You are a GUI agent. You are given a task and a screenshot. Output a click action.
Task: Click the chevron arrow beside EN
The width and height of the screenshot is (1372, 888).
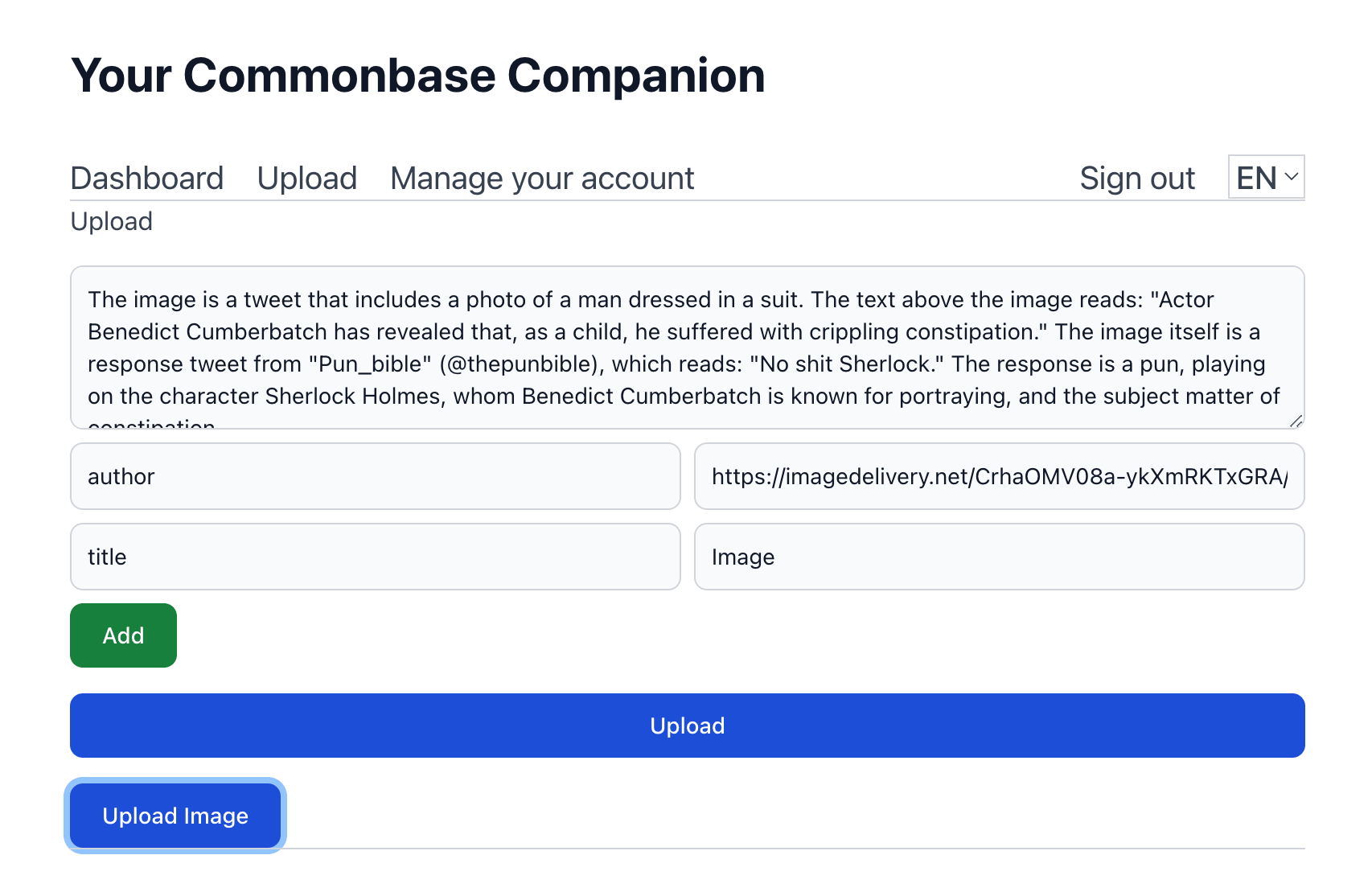coord(1291,177)
